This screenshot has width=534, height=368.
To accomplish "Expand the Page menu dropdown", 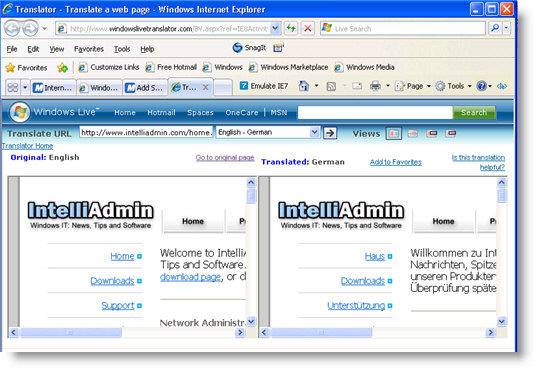I will tap(428, 86).
